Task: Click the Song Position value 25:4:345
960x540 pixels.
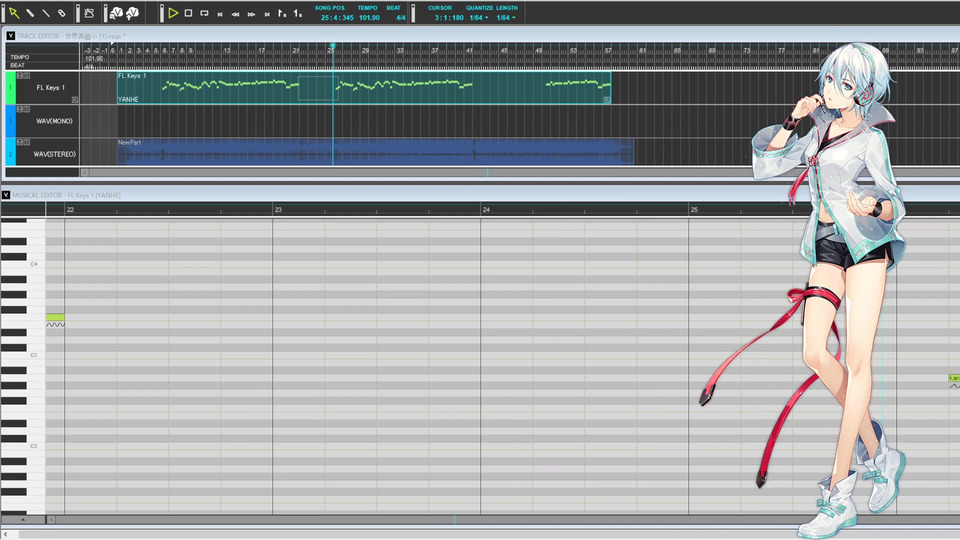Action: (337, 18)
